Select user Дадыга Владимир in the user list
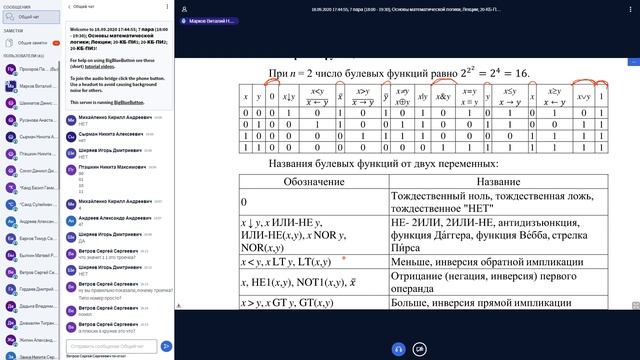The width and height of the screenshot is (640, 360). point(31,306)
